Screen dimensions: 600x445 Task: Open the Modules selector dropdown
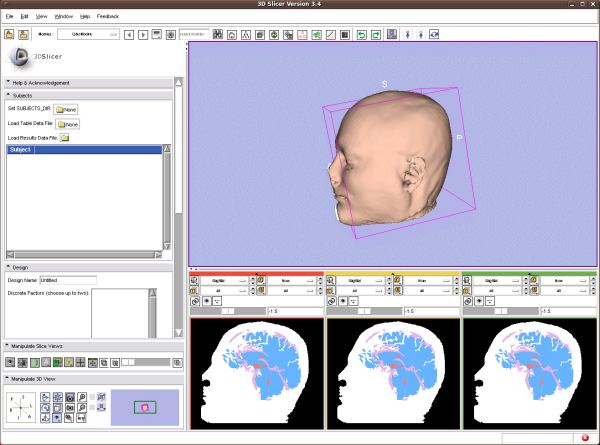coord(88,34)
